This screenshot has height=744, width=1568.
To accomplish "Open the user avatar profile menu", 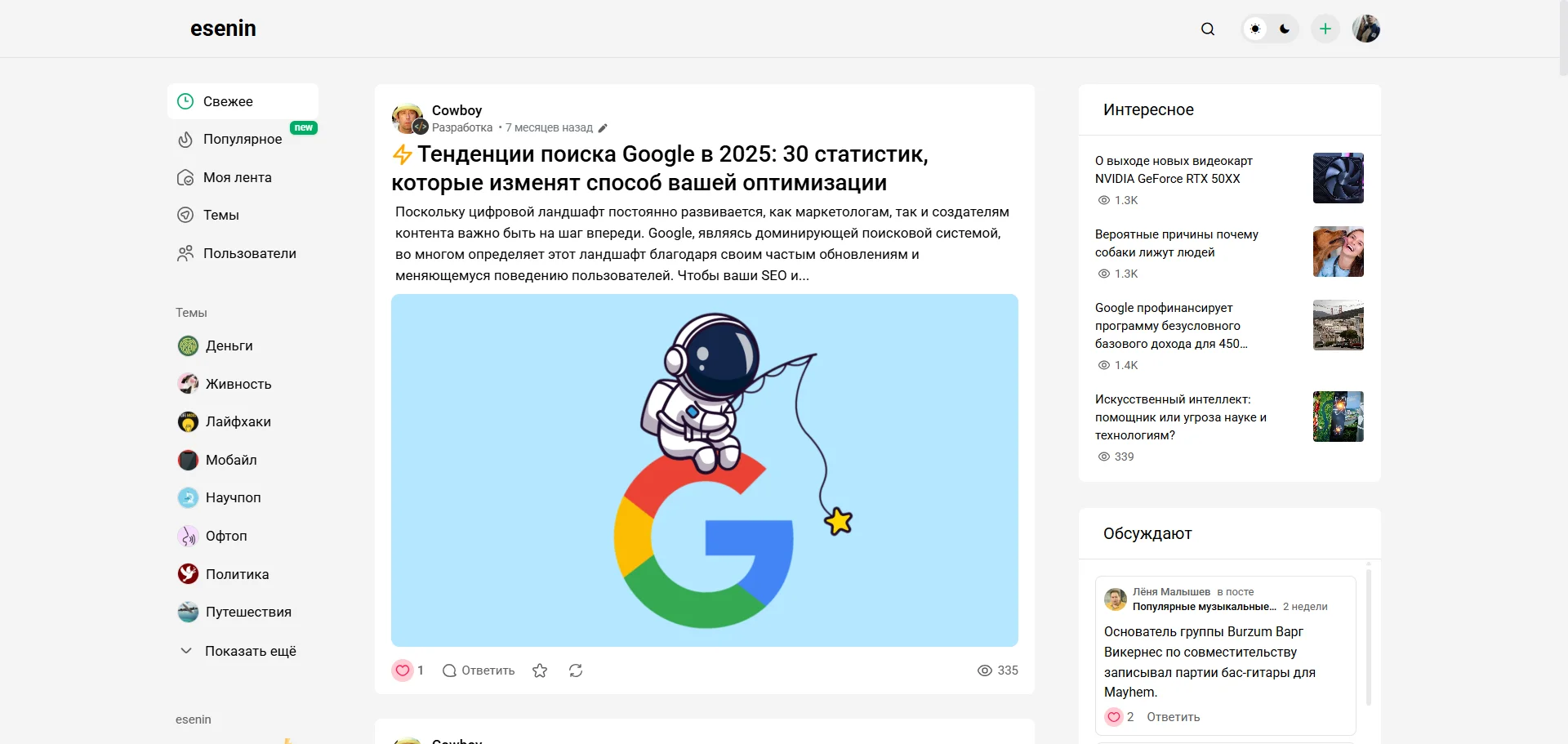I will (1366, 29).
